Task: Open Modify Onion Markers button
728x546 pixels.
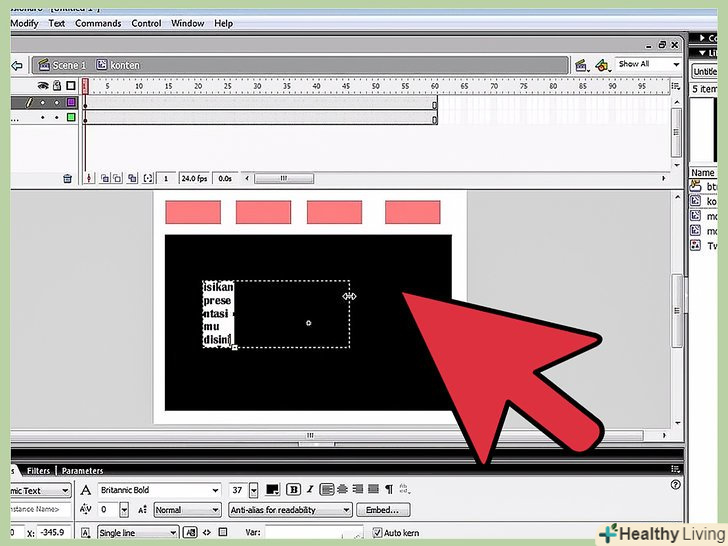Action: tap(148, 178)
